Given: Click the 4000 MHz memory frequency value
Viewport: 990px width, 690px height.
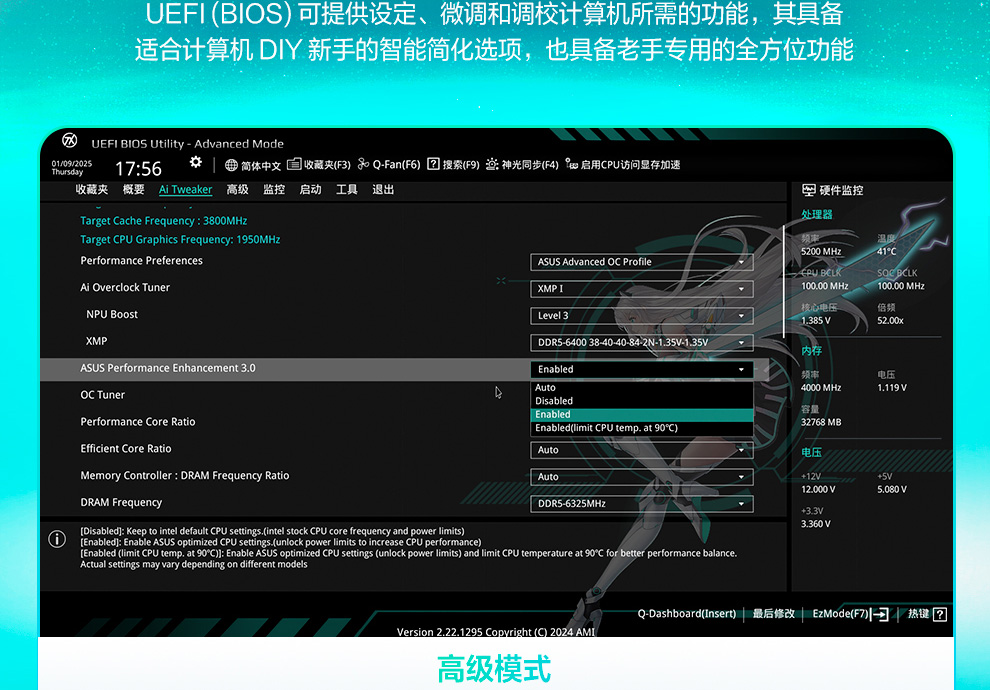Looking at the screenshot, I should click(x=821, y=388).
